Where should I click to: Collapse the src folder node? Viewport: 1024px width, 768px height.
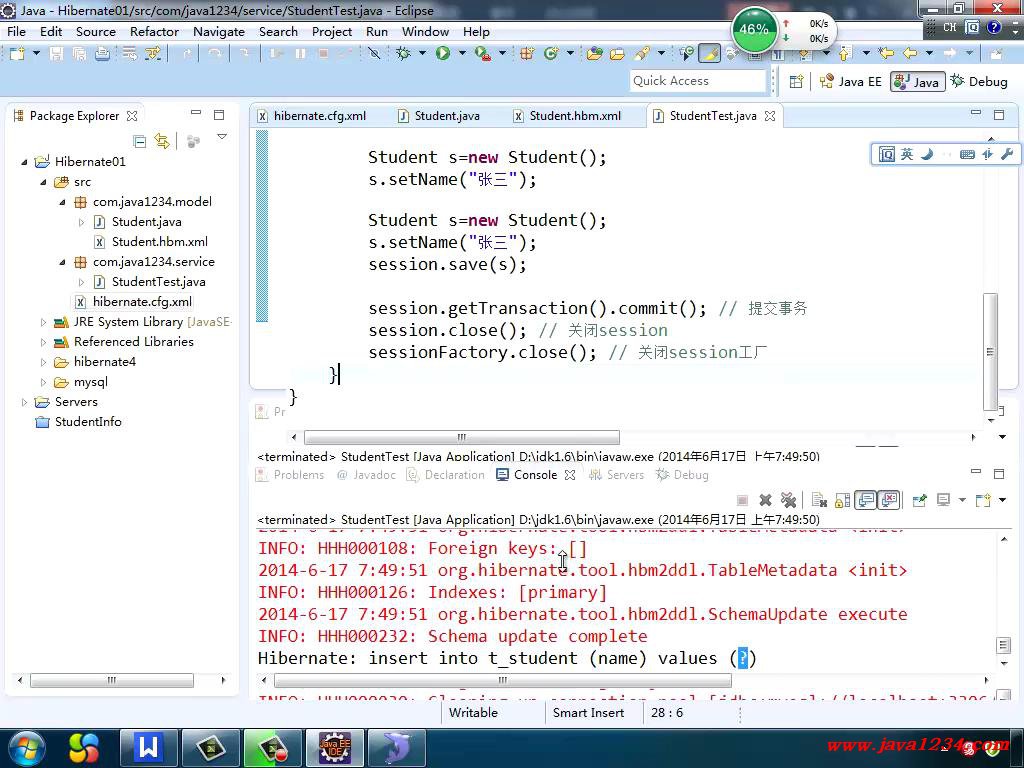tap(43, 182)
